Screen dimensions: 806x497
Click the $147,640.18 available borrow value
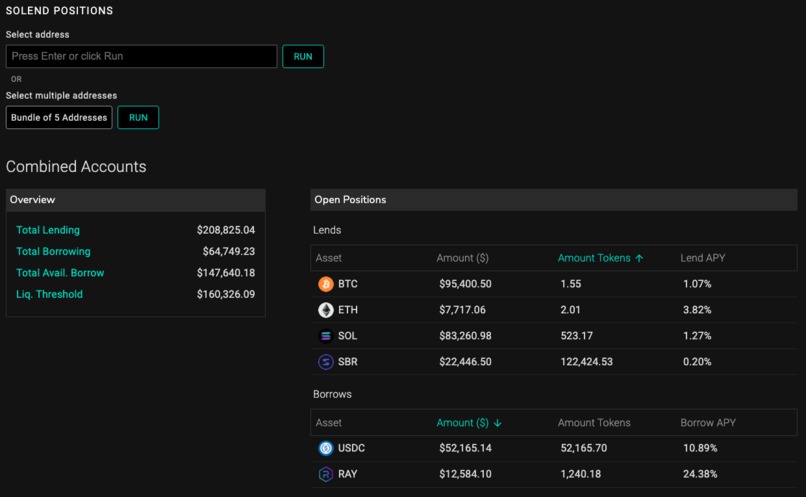pyautogui.click(x=226, y=273)
